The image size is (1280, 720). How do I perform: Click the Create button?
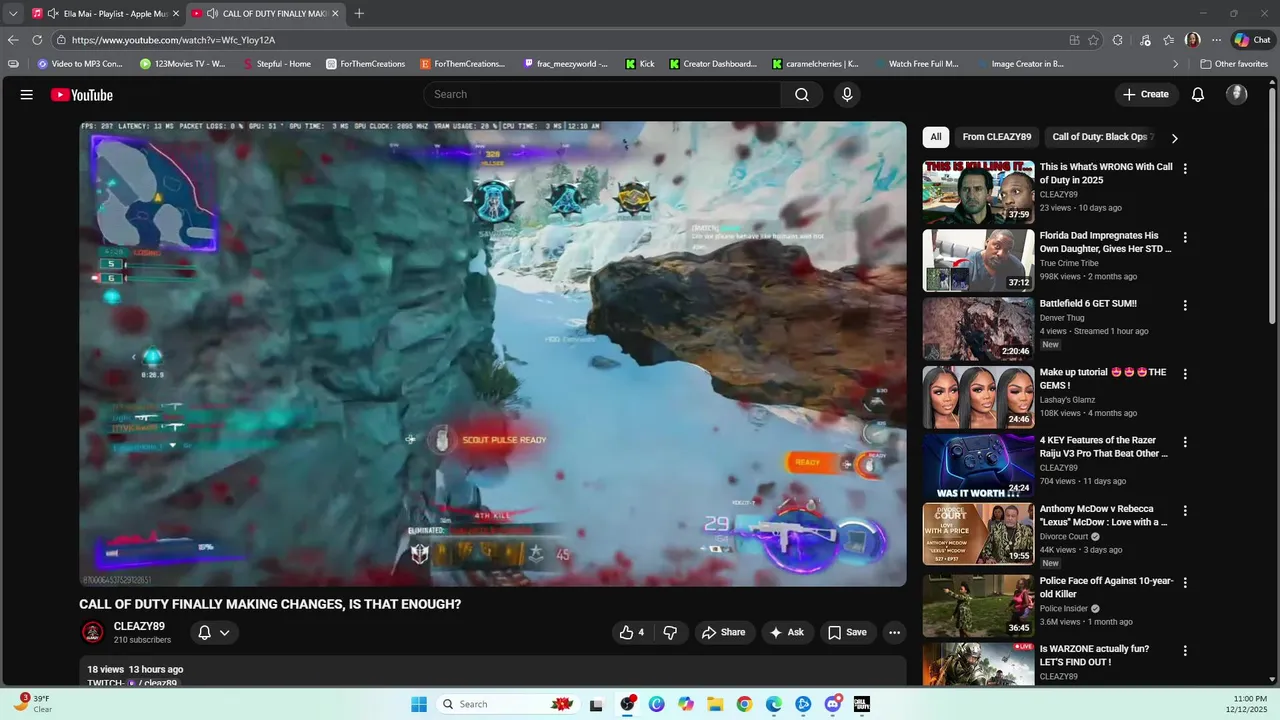click(x=1146, y=94)
